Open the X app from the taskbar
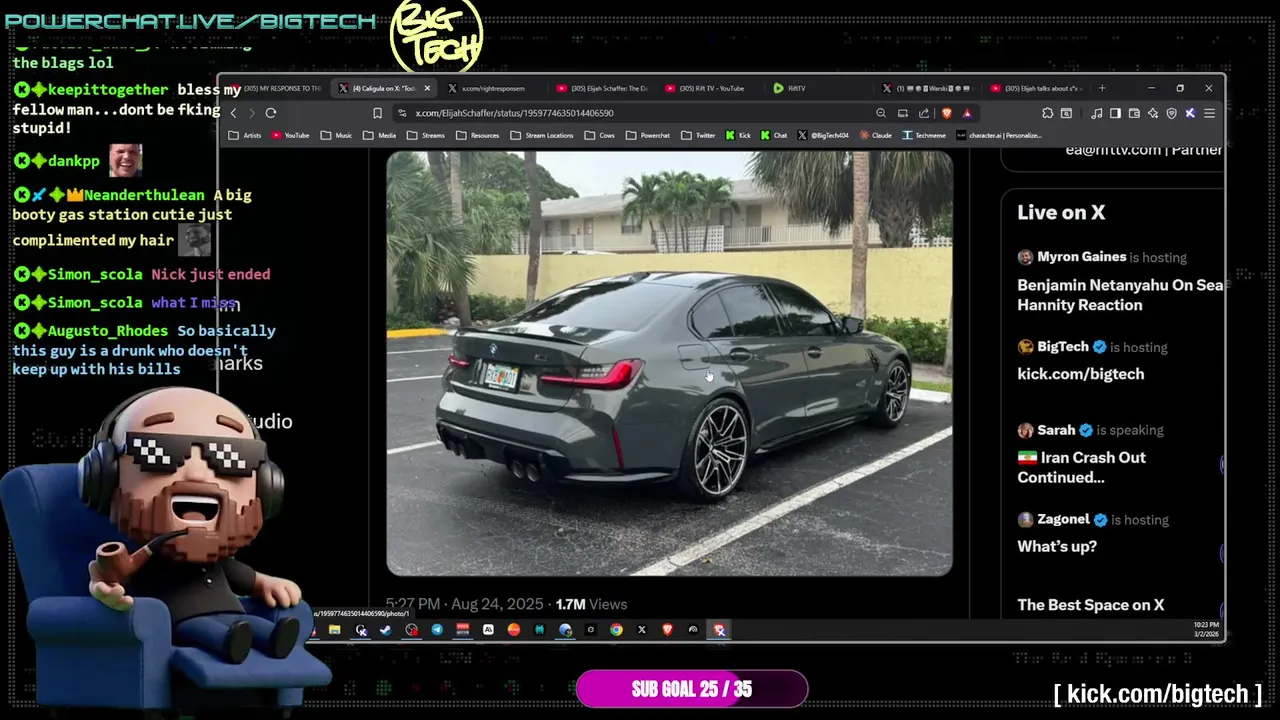Image resolution: width=1280 pixels, height=720 pixels. tap(642, 630)
